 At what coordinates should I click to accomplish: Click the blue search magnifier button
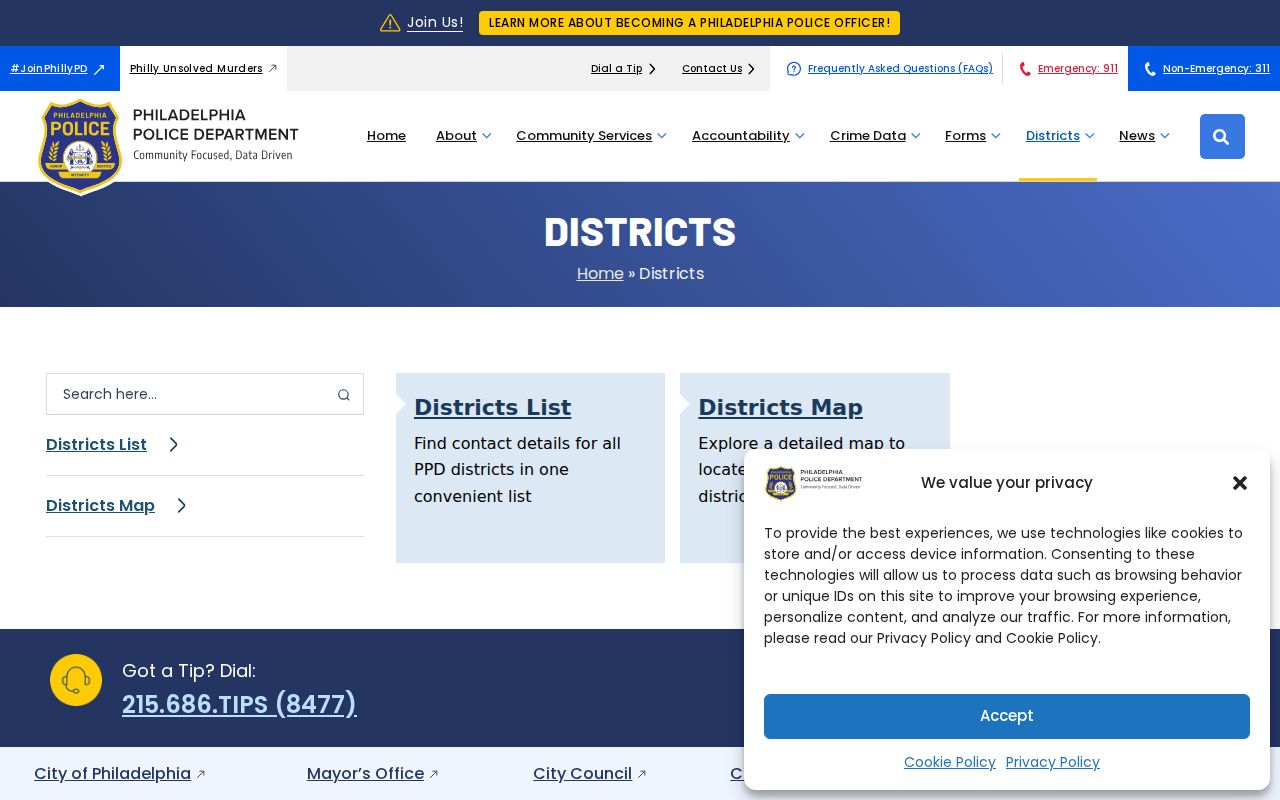pos(1222,136)
